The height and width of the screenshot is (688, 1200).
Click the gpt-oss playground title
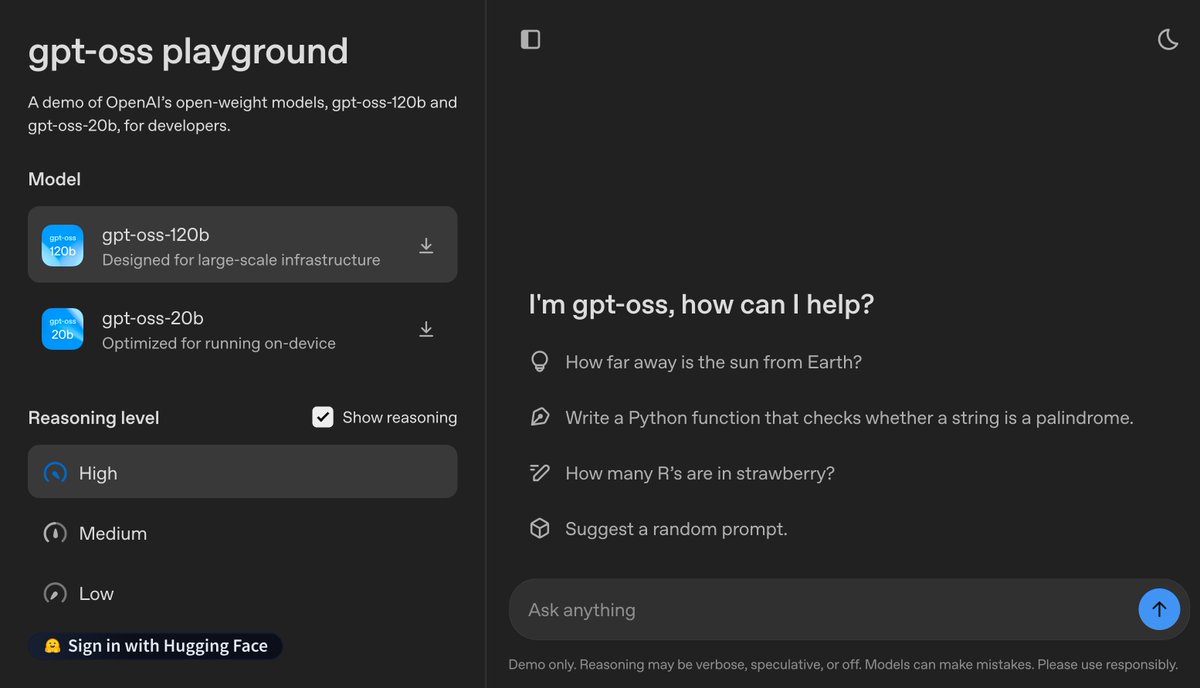pyautogui.click(x=188, y=51)
